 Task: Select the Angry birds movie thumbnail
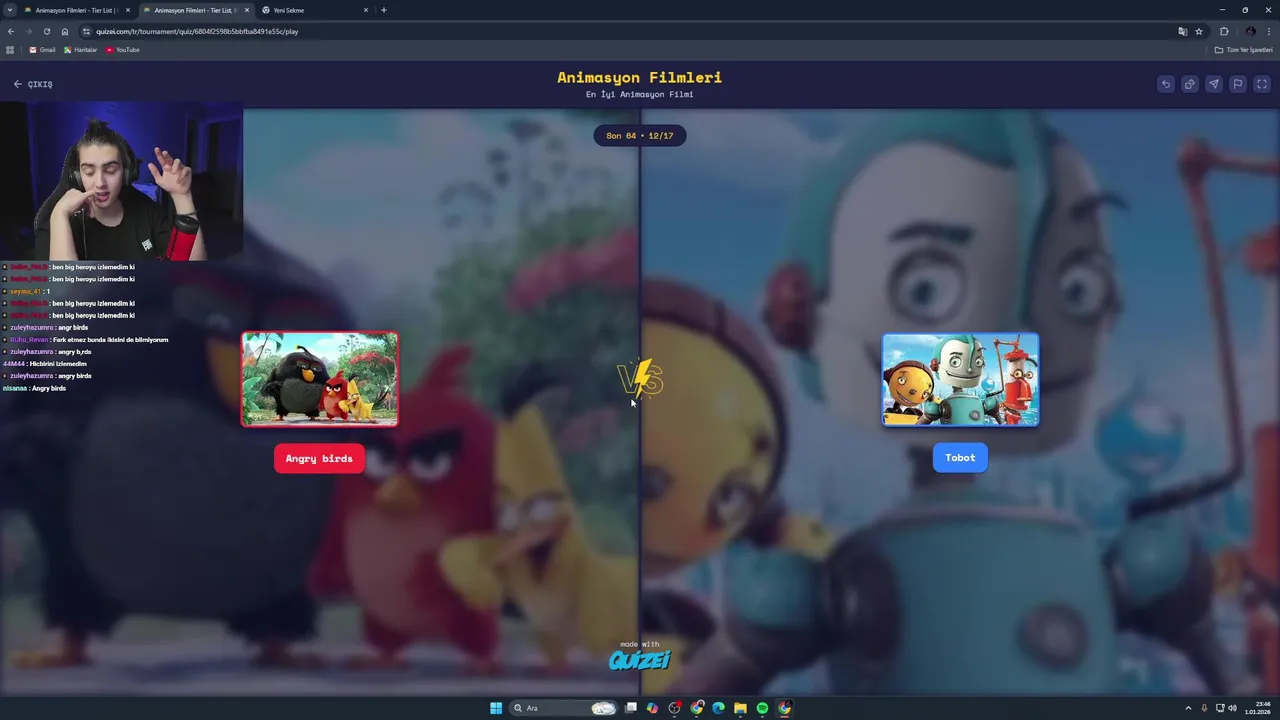coord(319,379)
